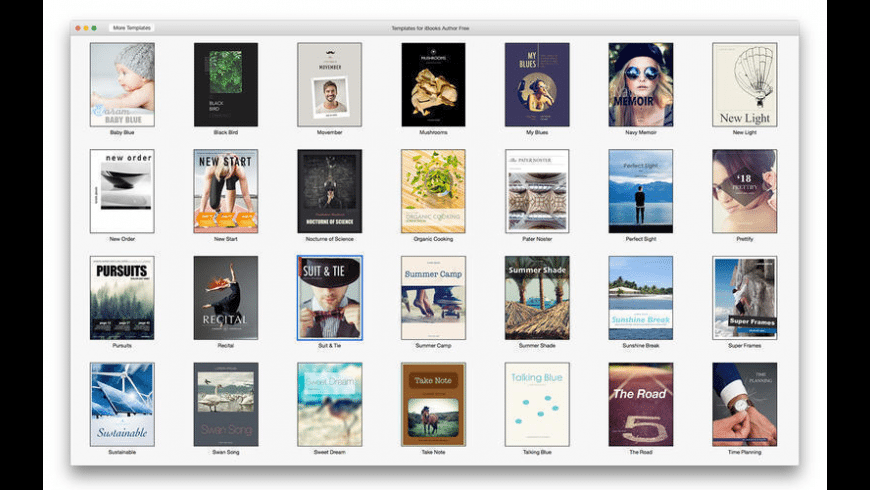Click the 'Movember' caption label
870x490 pixels.
tap(330, 133)
